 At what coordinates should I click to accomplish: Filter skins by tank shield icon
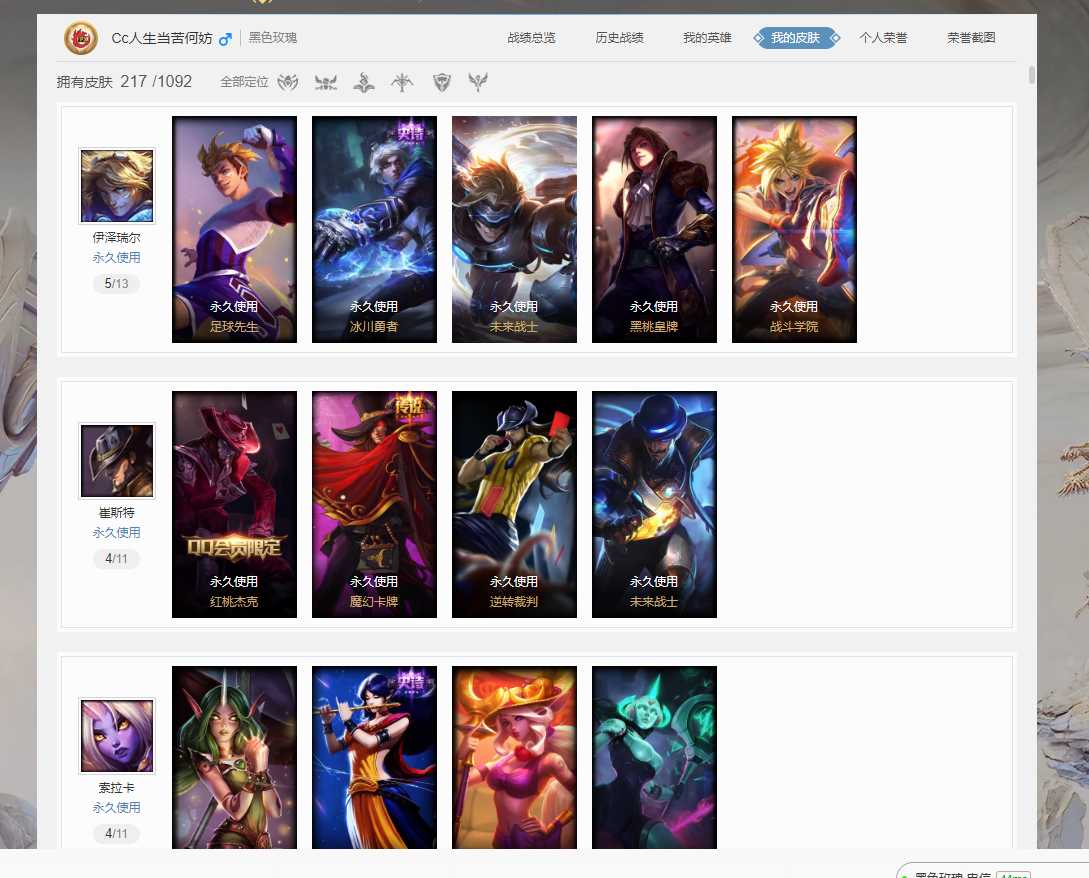[442, 82]
